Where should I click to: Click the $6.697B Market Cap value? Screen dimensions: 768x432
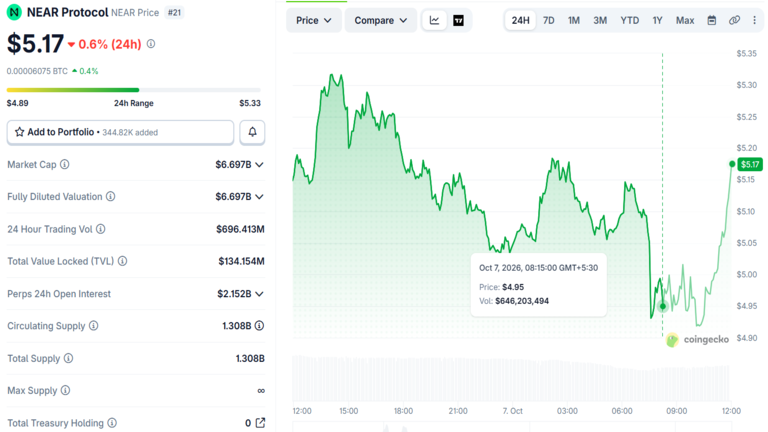pos(233,165)
